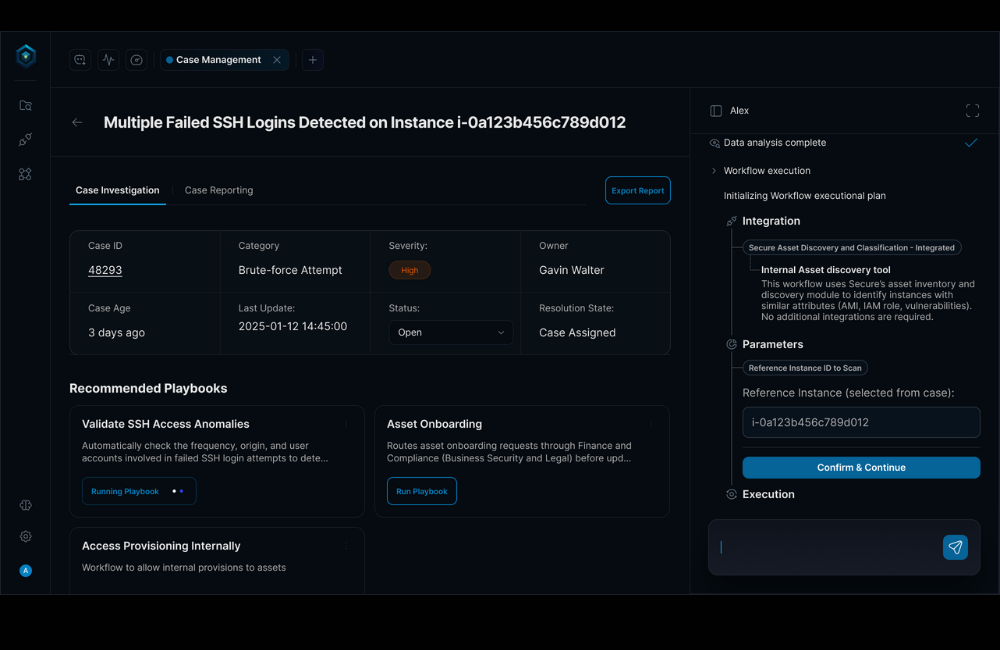Select the activity pulse icon in the toolbar
This screenshot has height=650, width=1000.
tap(108, 60)
